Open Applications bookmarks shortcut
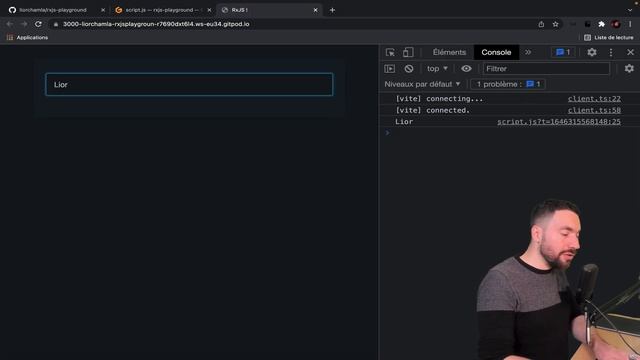 27,37
